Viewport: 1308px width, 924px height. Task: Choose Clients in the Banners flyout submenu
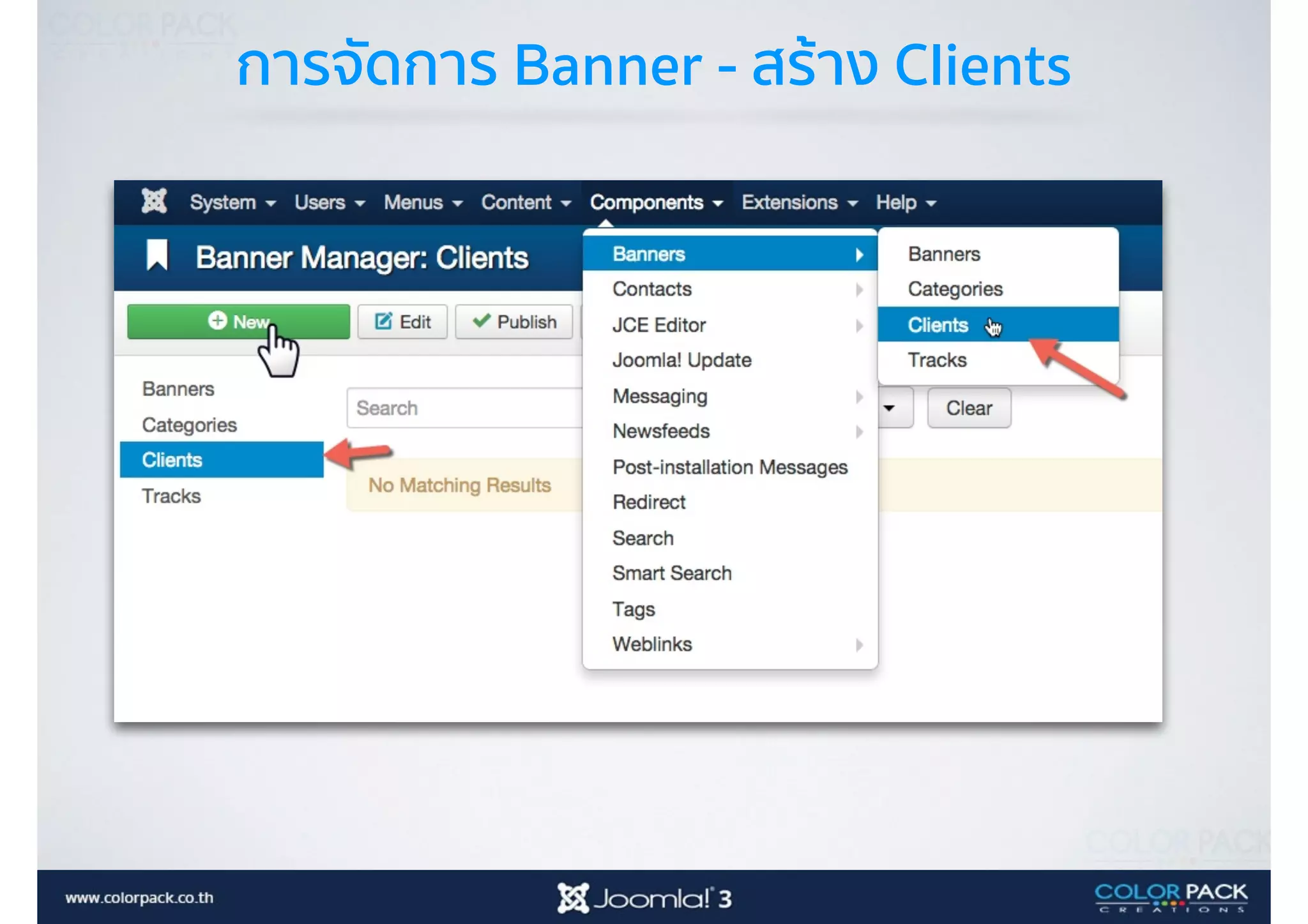point(998,324)
